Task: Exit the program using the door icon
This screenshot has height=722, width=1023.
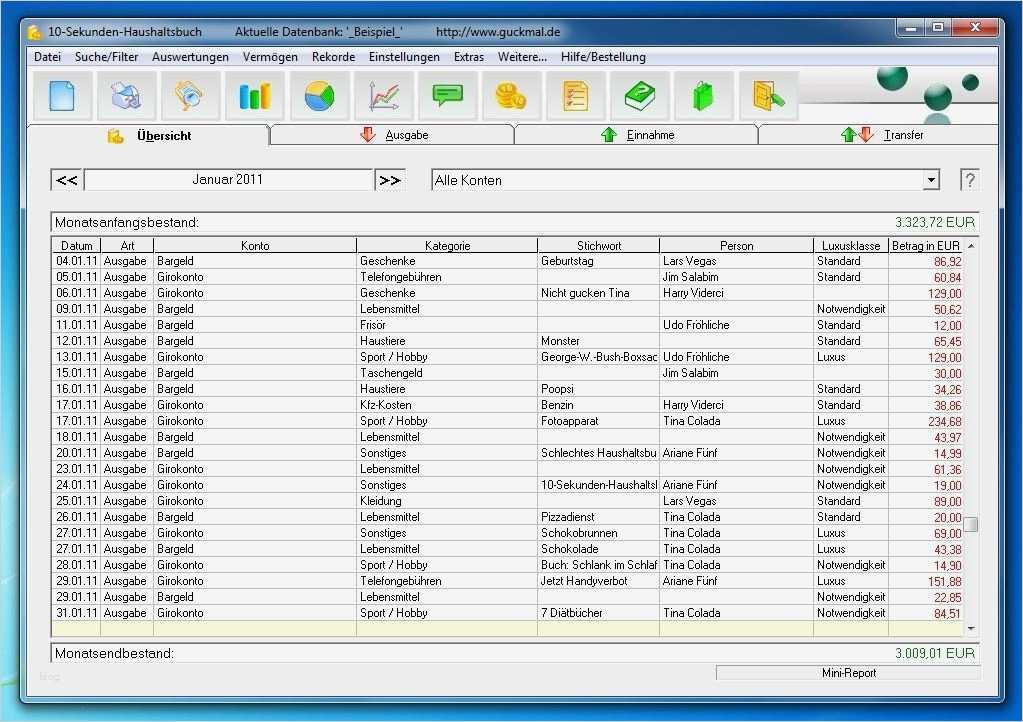Action: point(767,95)
